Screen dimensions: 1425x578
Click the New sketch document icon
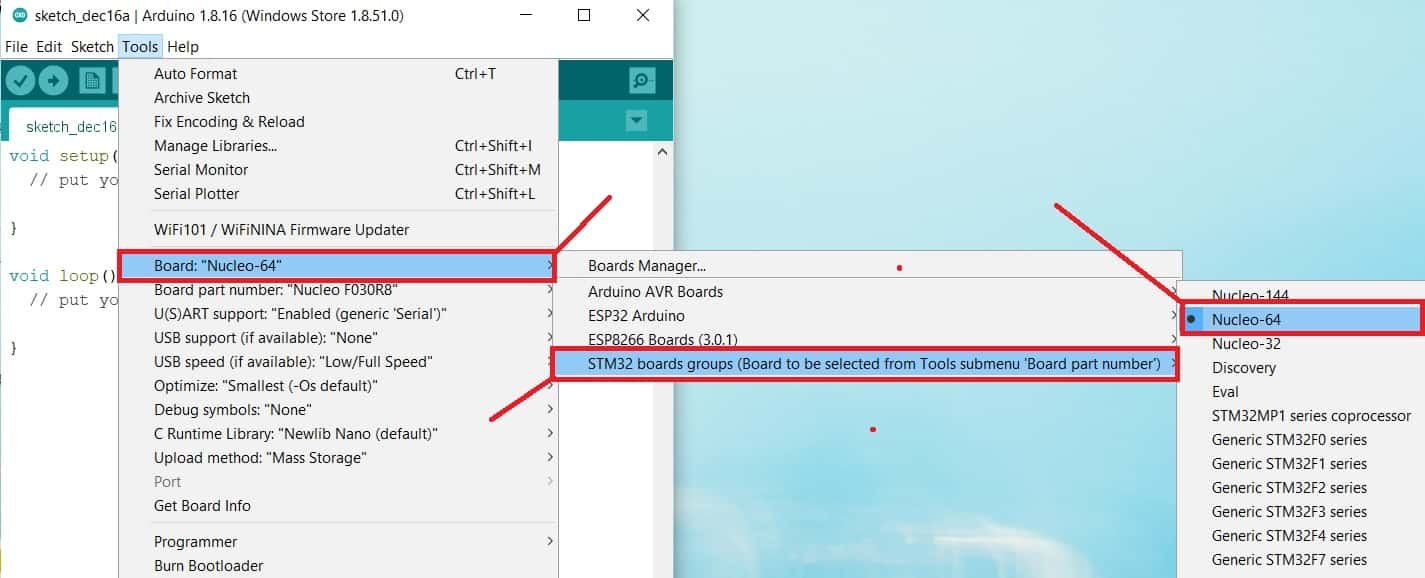[92, 81]
